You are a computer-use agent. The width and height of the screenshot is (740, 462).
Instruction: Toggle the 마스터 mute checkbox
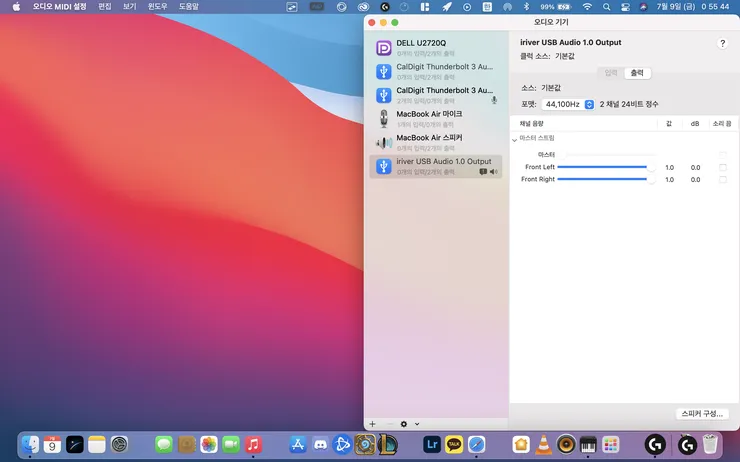[x=723, y=155]
